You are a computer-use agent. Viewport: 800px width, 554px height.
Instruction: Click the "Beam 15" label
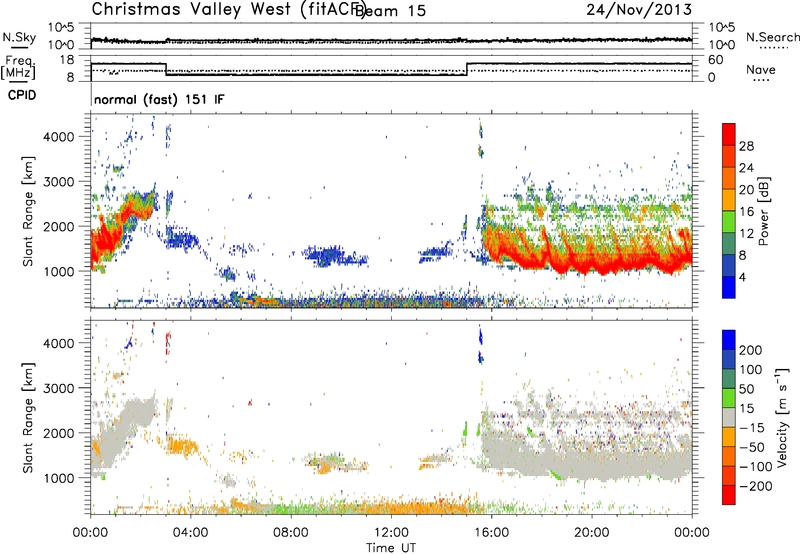point(390,10)
